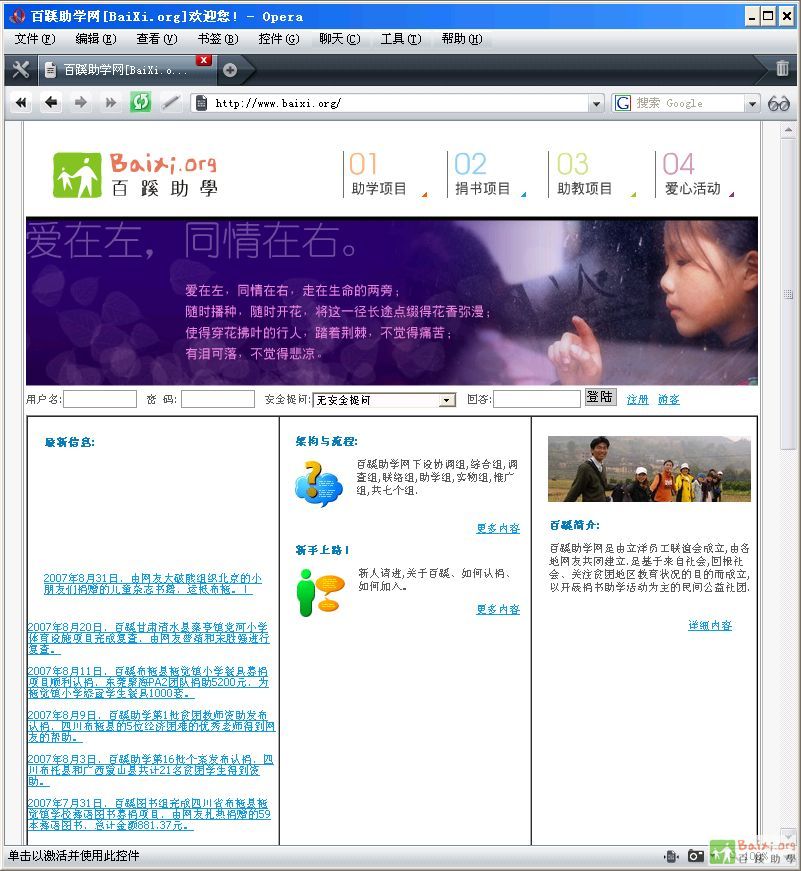Open the closed tabs trash icon
This screenshot has width=801, height=871.
[782, 69]
